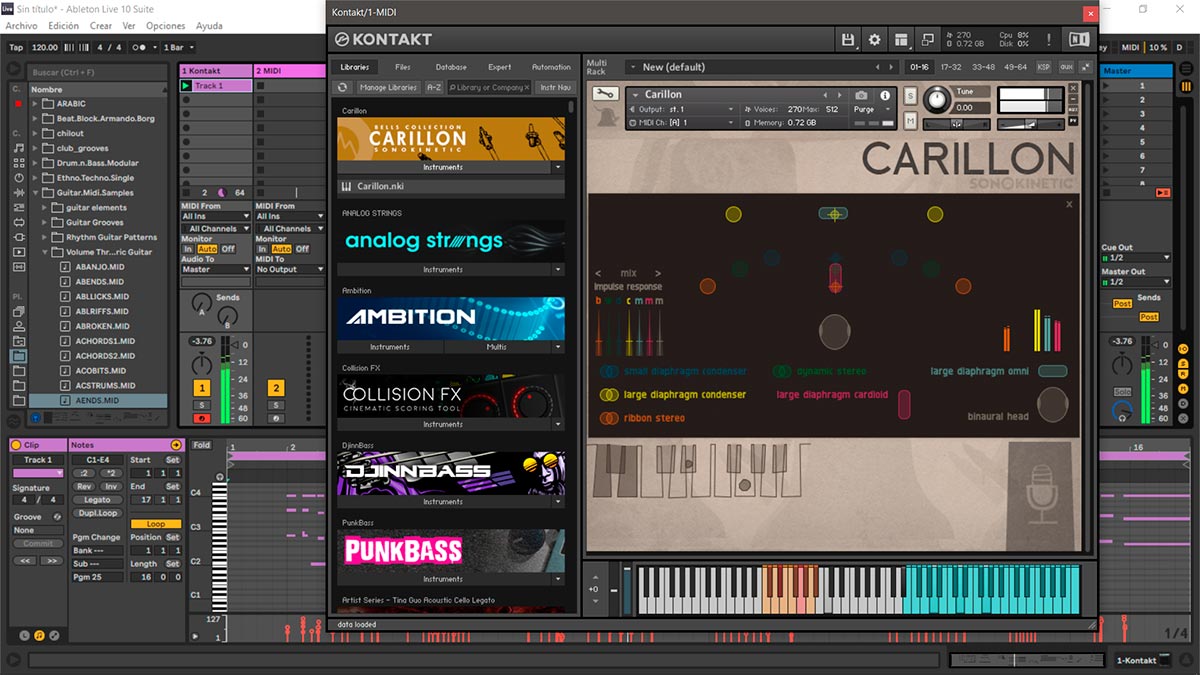Toggle Fold button in note editor

pyautogui.click(x=202, y=445)
